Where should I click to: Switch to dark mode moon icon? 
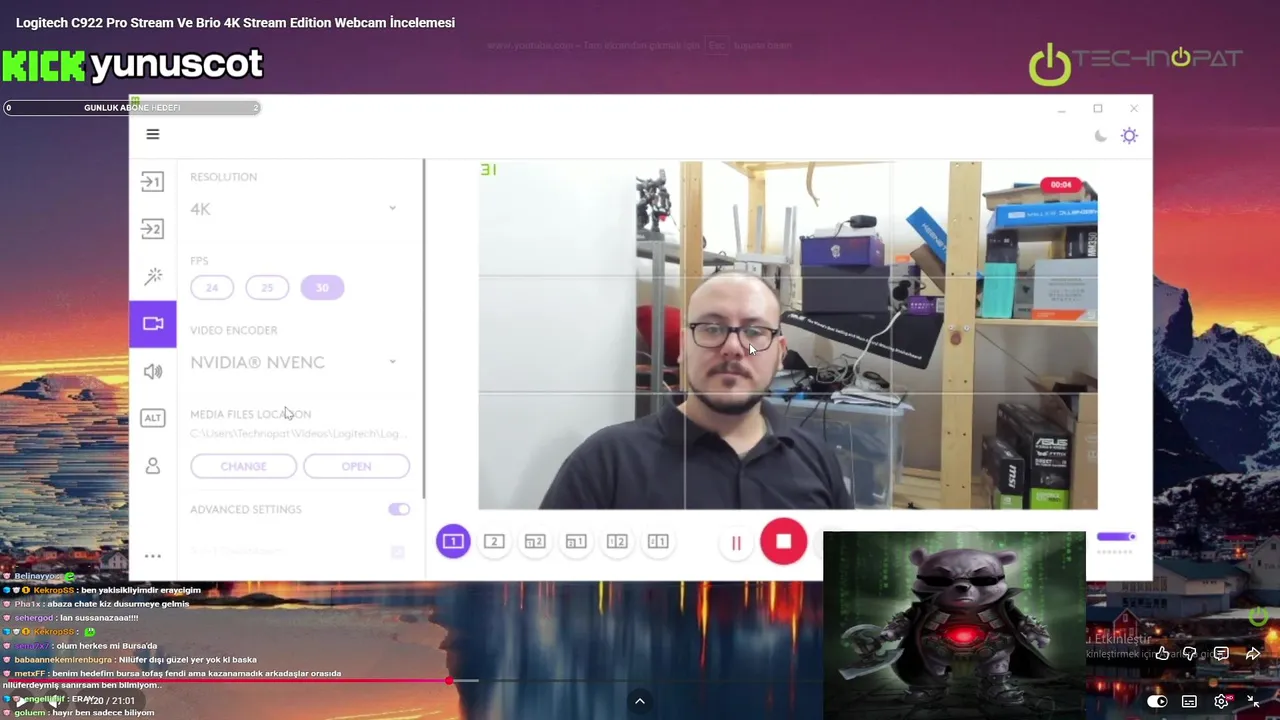pyautogui.click(x=1101, y=136)
